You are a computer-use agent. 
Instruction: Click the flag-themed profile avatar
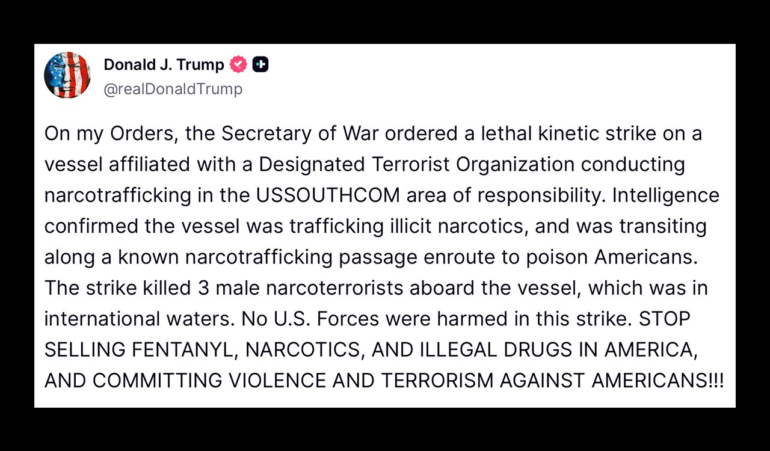[67, 76]
